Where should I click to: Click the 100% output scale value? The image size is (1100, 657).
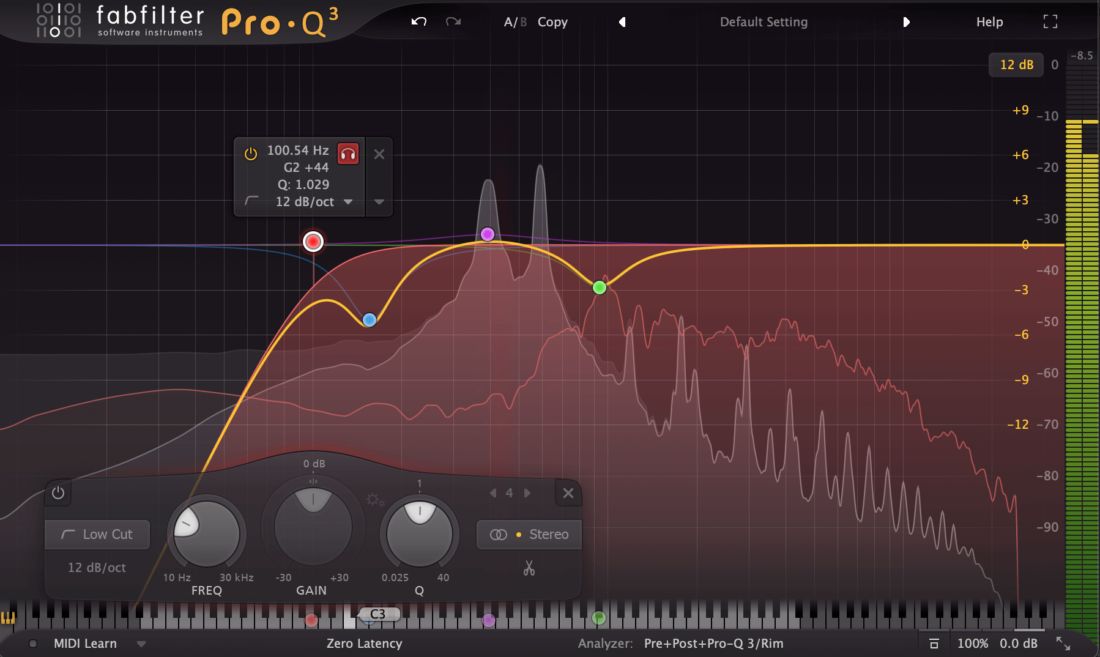(972, 643)
